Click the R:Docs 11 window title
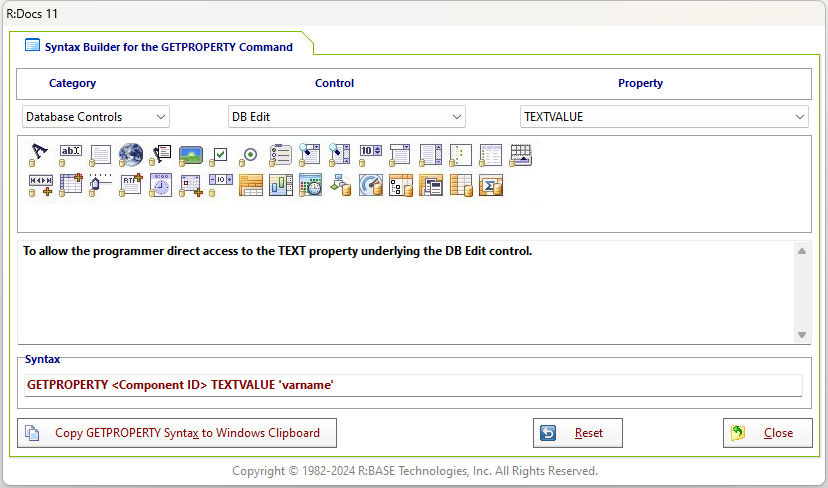Image resolution: width=828 pixels, height=488 pixels. click(32, 13)
